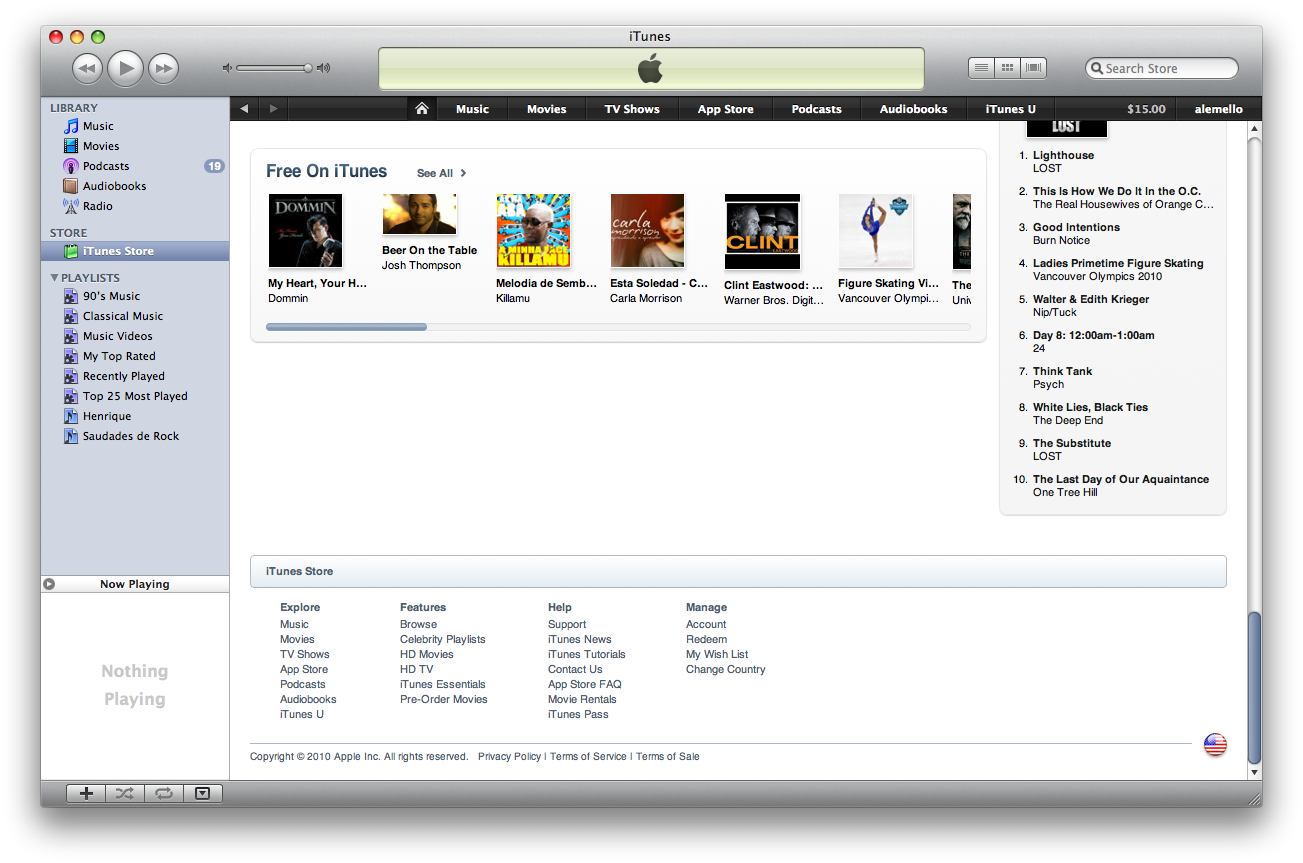
Task: Toggle shuffle mode
Action: [x=124, y=793]
